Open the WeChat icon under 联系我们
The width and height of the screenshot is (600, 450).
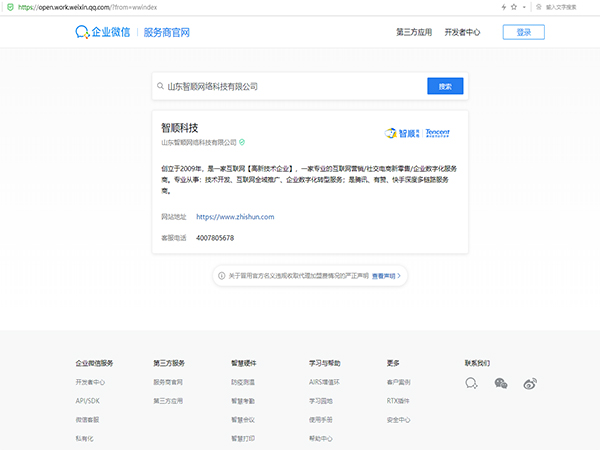pyautogui.click(x=501, y=383)
